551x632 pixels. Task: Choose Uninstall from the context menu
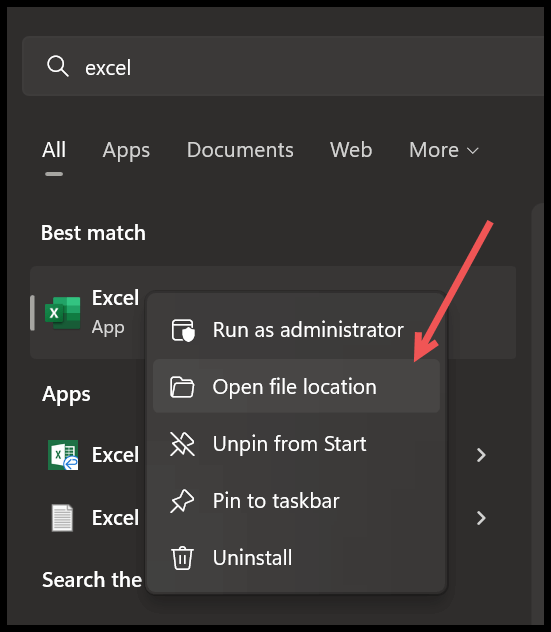tap(296, 558)
